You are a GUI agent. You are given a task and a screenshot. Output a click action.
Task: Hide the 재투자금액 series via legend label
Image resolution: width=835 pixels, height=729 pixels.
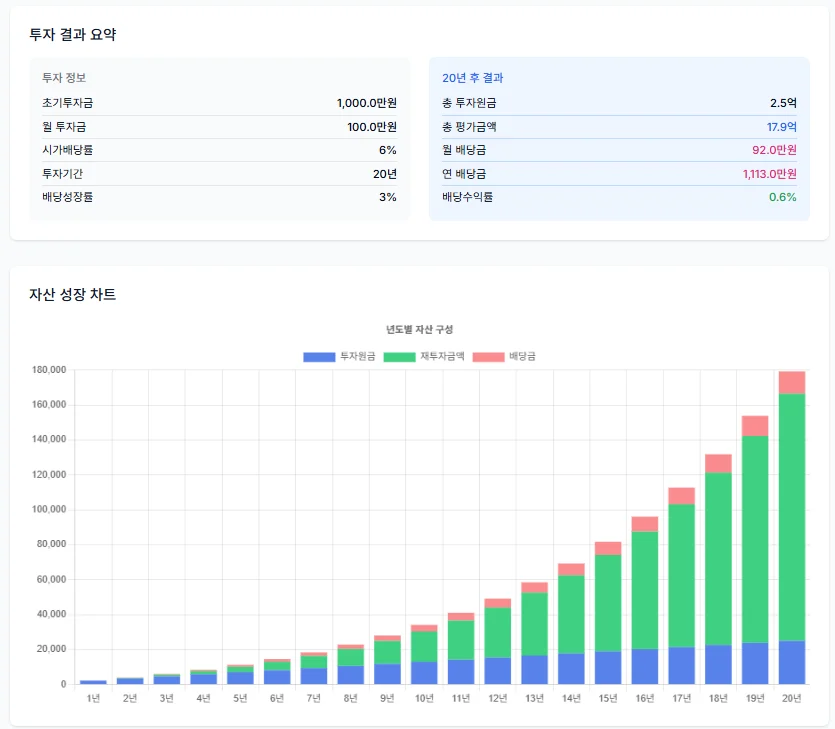click(442, 357)
